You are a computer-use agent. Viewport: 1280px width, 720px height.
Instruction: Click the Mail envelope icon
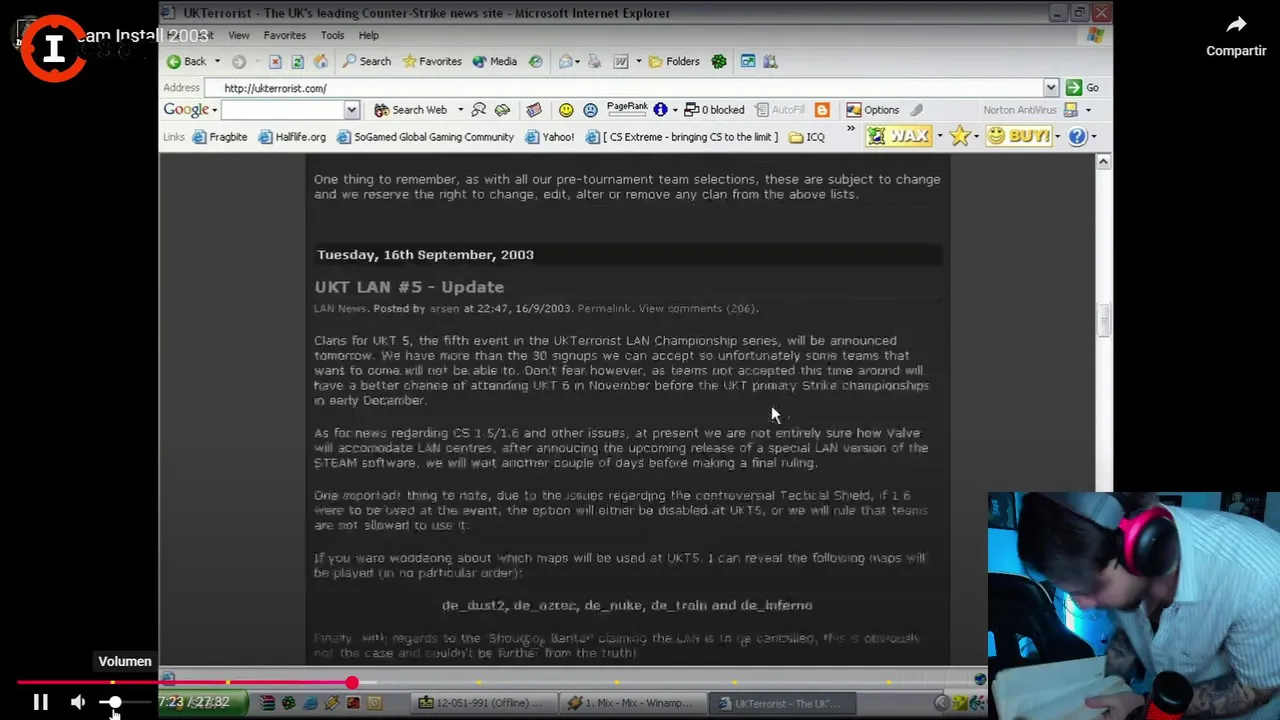pyautogui.click(x=566, y=62)
